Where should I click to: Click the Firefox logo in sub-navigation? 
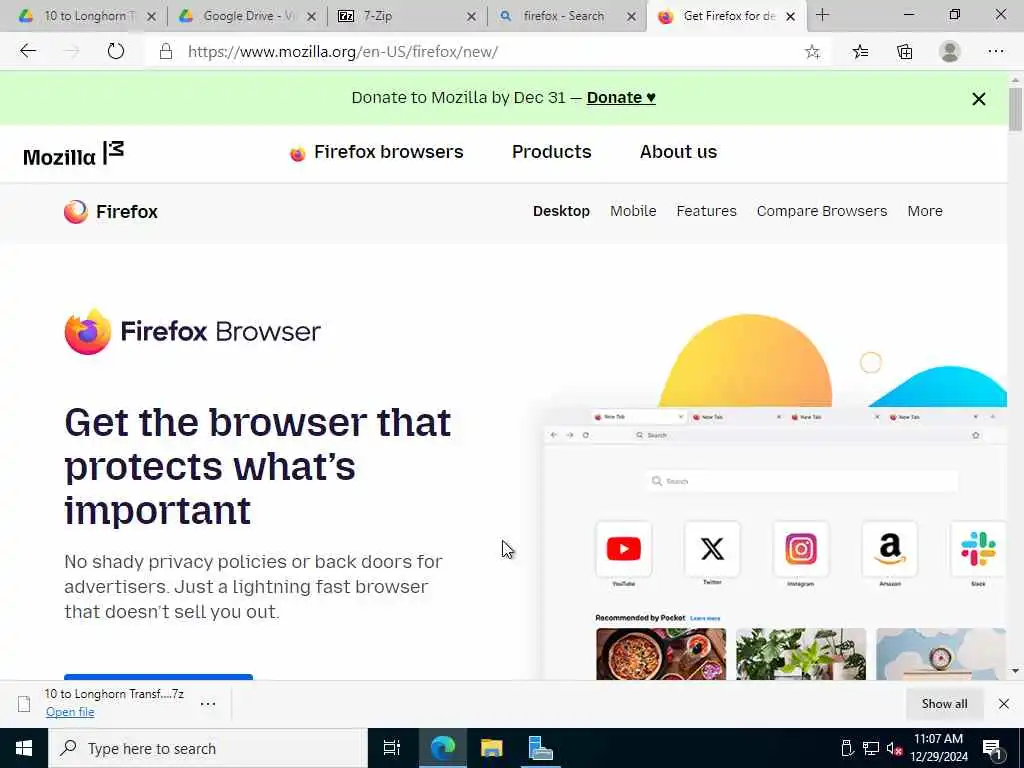pyautogui.click(x=110, y=212)
